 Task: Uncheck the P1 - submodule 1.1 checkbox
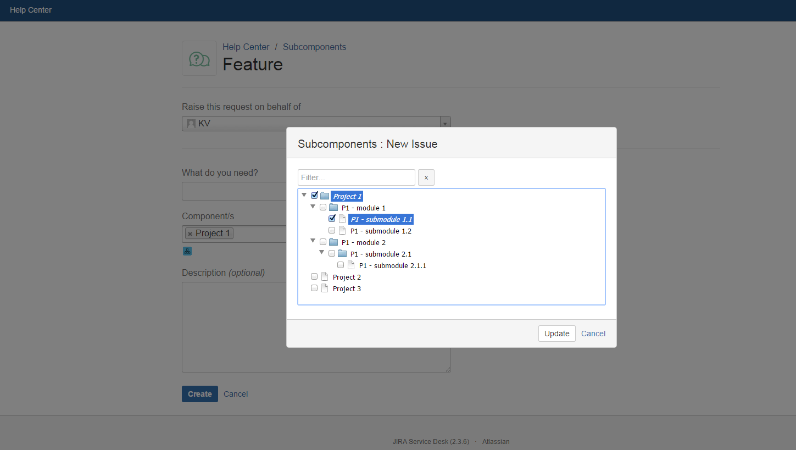point(332,218)
